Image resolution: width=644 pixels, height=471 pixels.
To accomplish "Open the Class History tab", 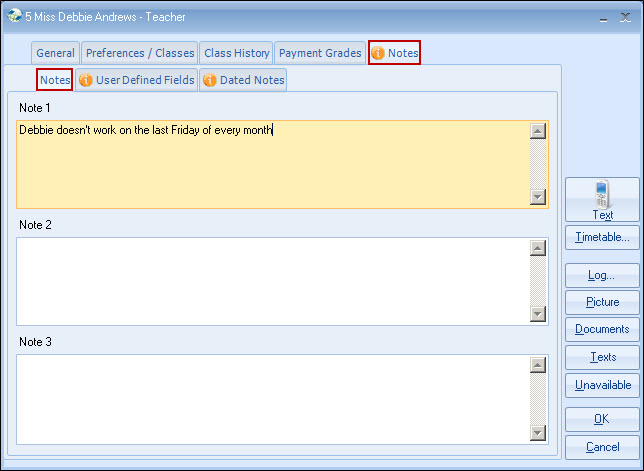I will tap(236, 53).
